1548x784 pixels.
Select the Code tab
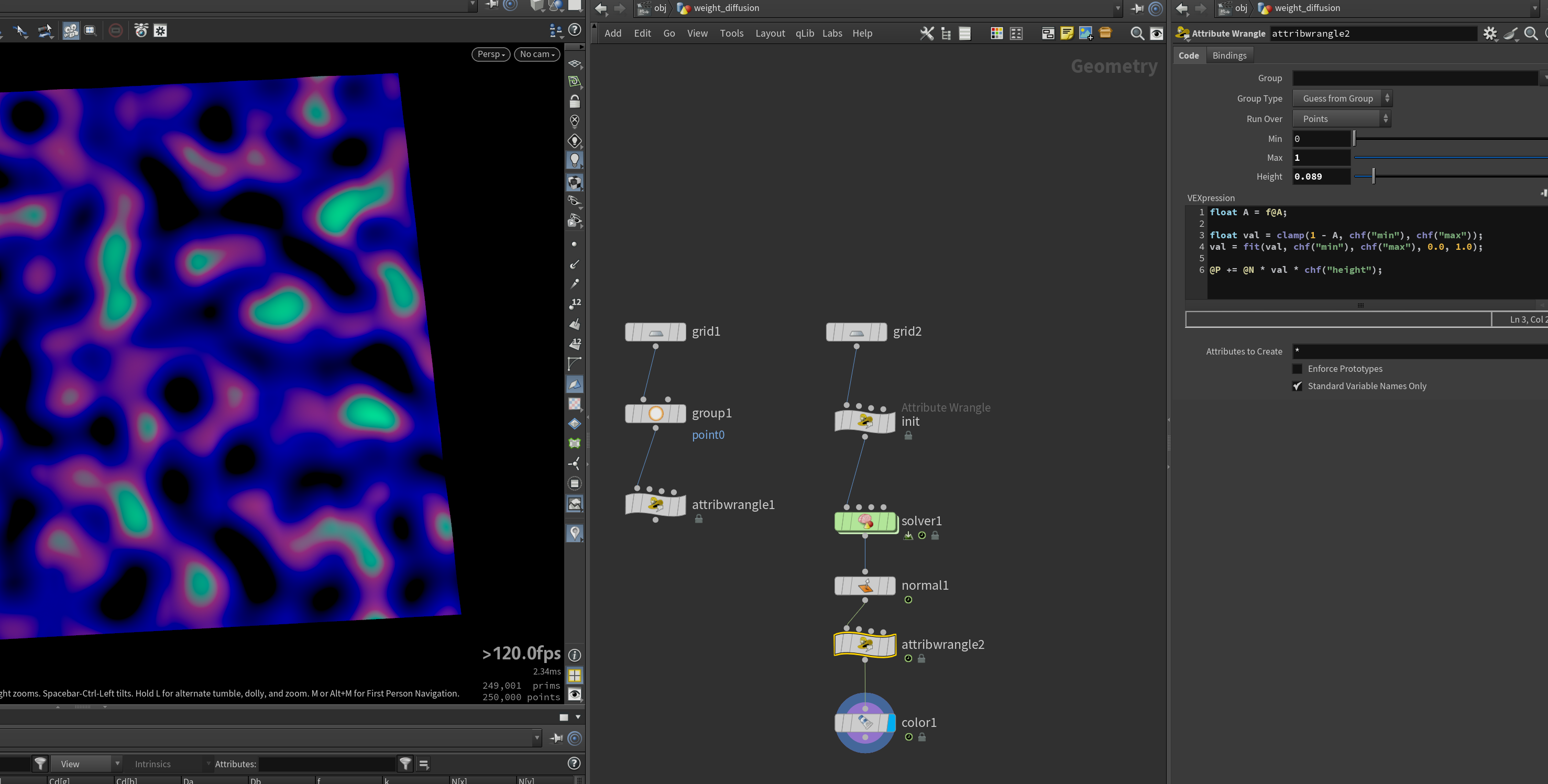pos(1189,56)
